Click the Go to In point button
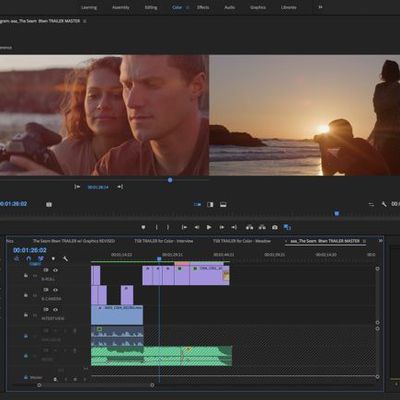The width and height of the screenshot is (400, 400). click(x=184, y=227)
